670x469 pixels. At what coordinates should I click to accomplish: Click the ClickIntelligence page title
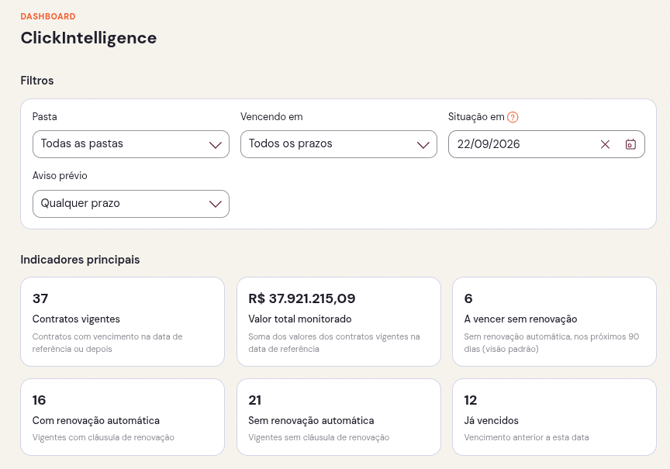pos(88,38)
